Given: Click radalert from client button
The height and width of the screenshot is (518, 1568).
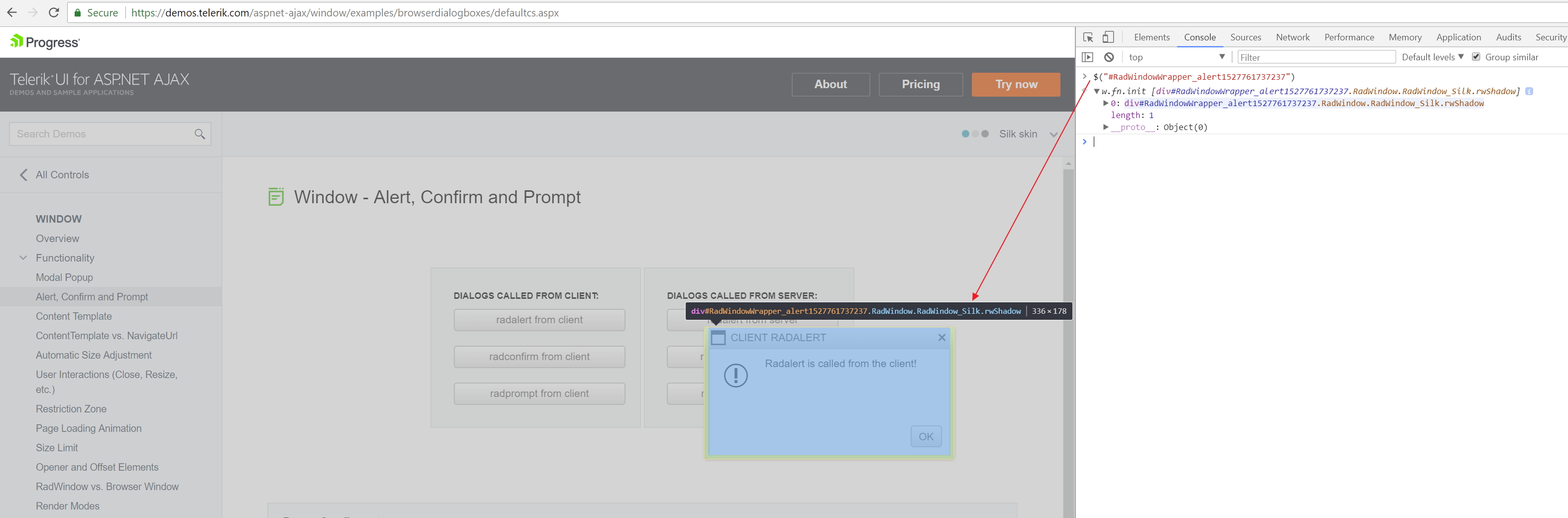Looking at the screenshot, I should pyautogui.click(x=539, y=320).
